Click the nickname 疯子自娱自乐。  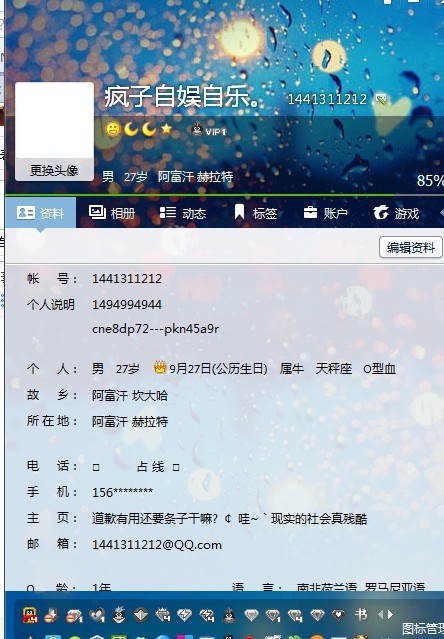click(181, 97)
